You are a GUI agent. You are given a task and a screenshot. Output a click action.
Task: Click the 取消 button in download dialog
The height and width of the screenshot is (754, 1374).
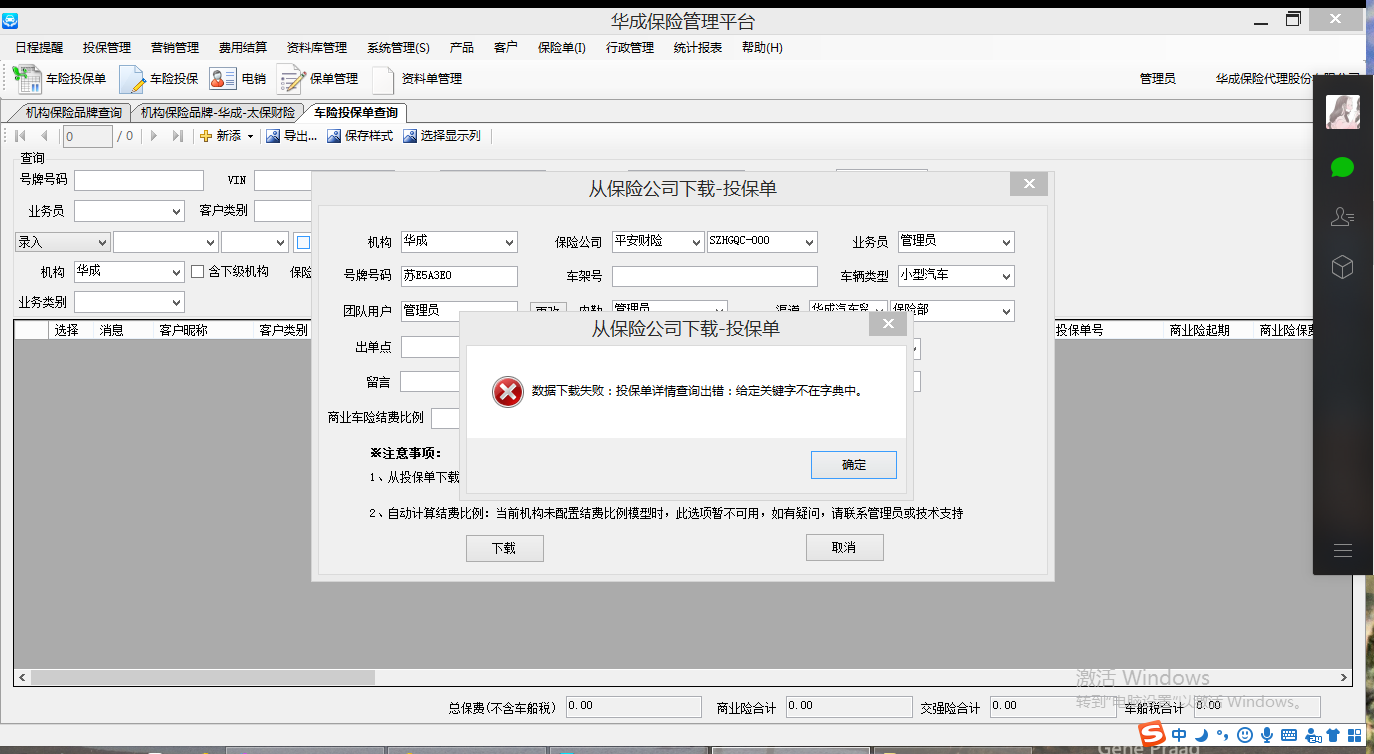(844, 548)
